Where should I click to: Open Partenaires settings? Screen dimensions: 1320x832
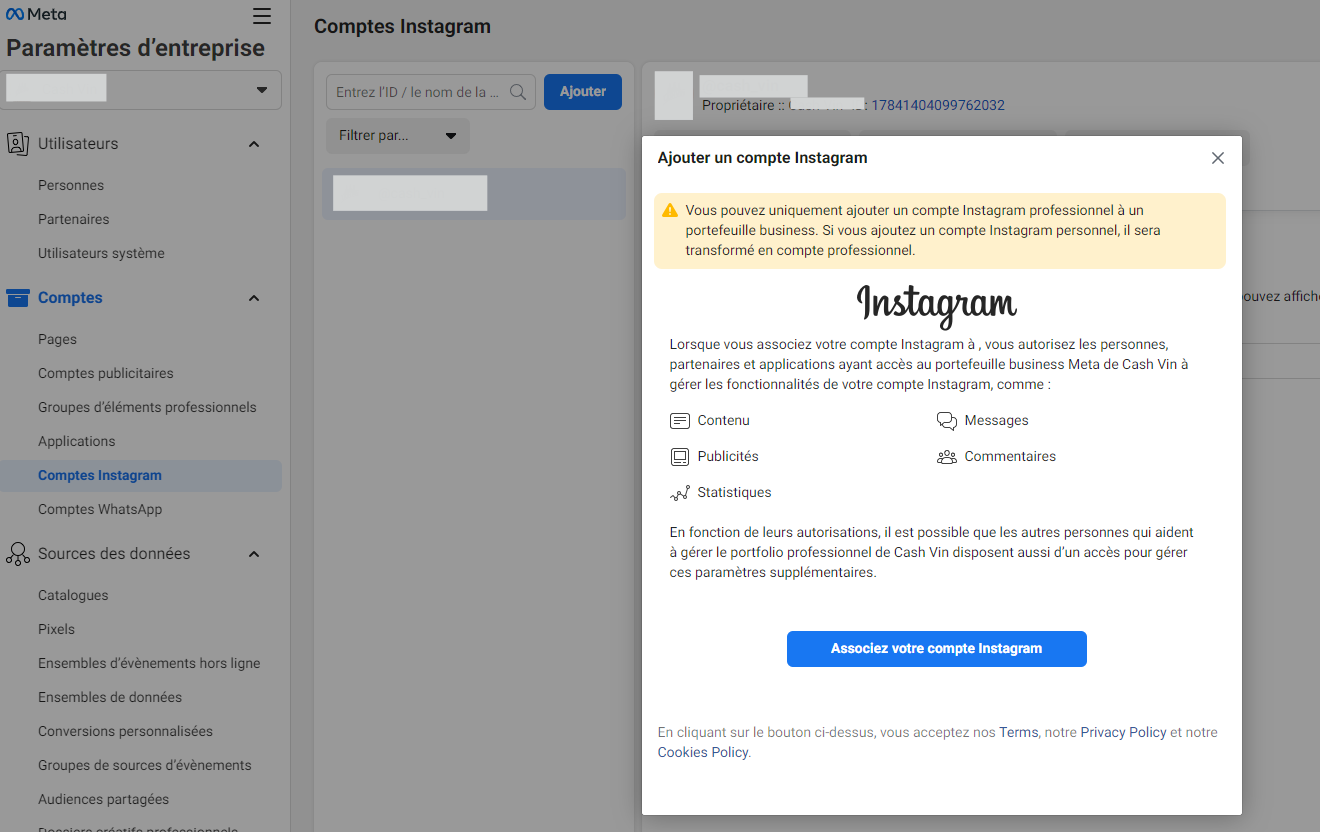74,219
